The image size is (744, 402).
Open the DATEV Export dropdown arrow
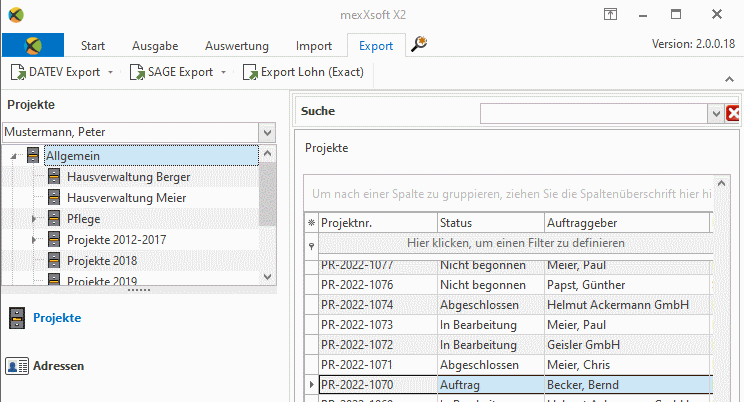111,72
